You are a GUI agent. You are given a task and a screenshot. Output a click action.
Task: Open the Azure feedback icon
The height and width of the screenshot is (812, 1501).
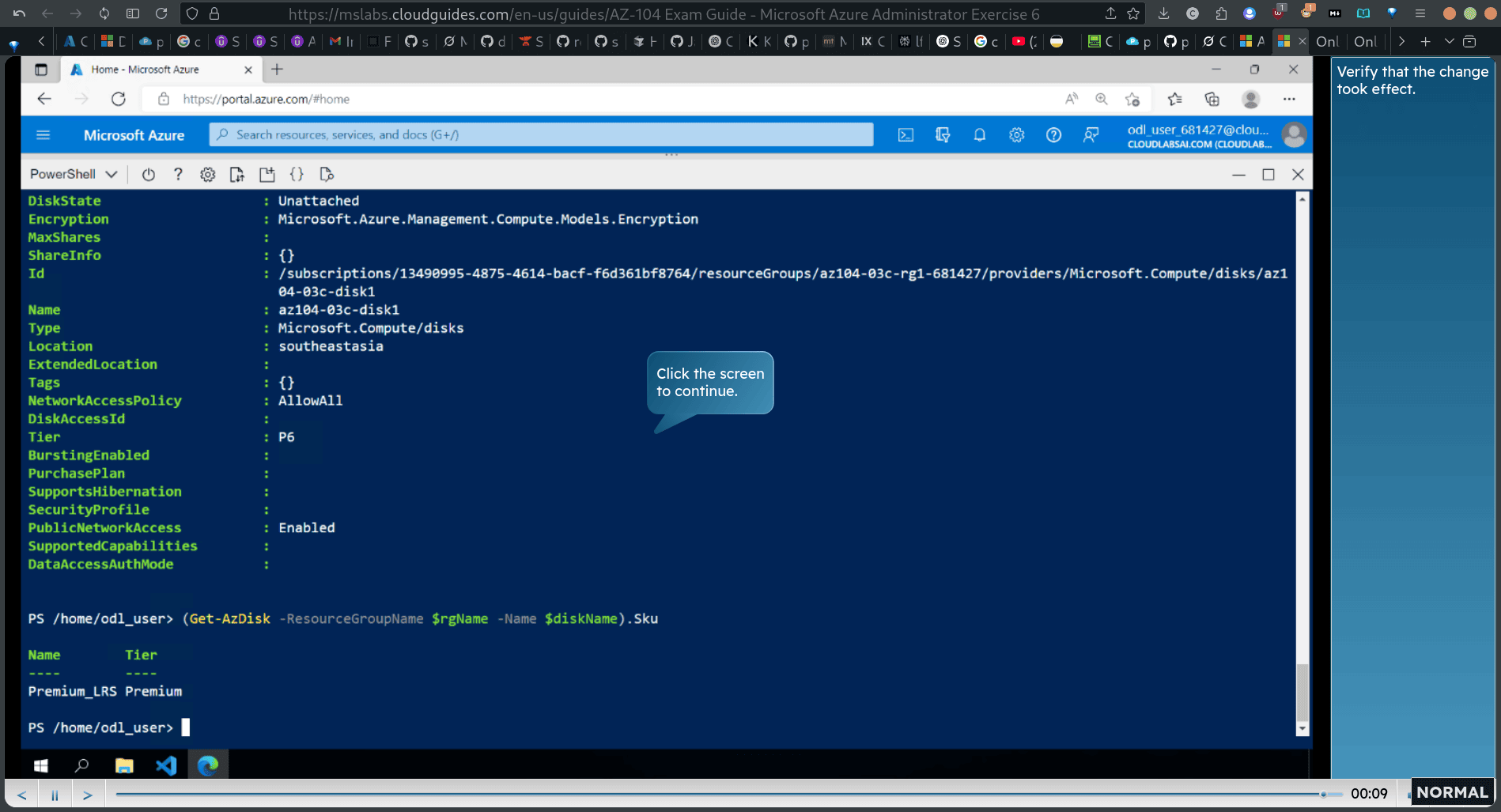coord(1091,135)
